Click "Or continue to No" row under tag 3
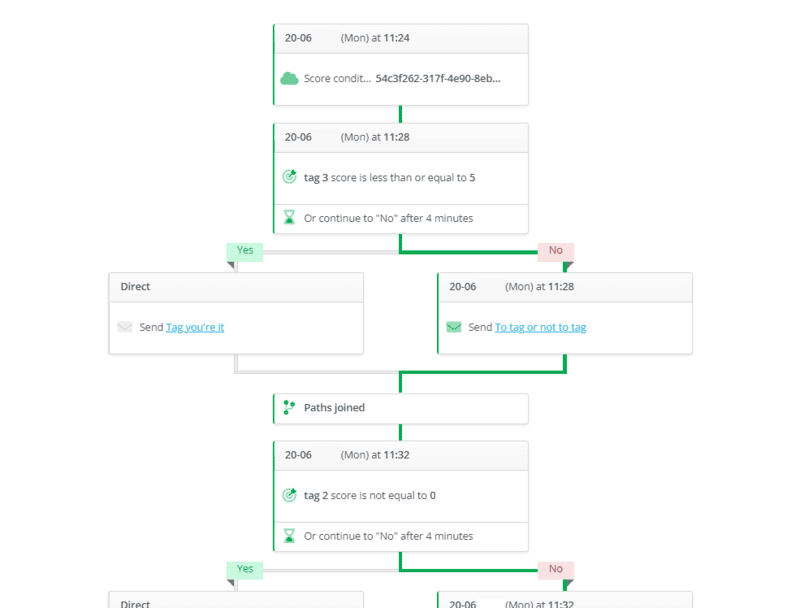 [388, 218]
